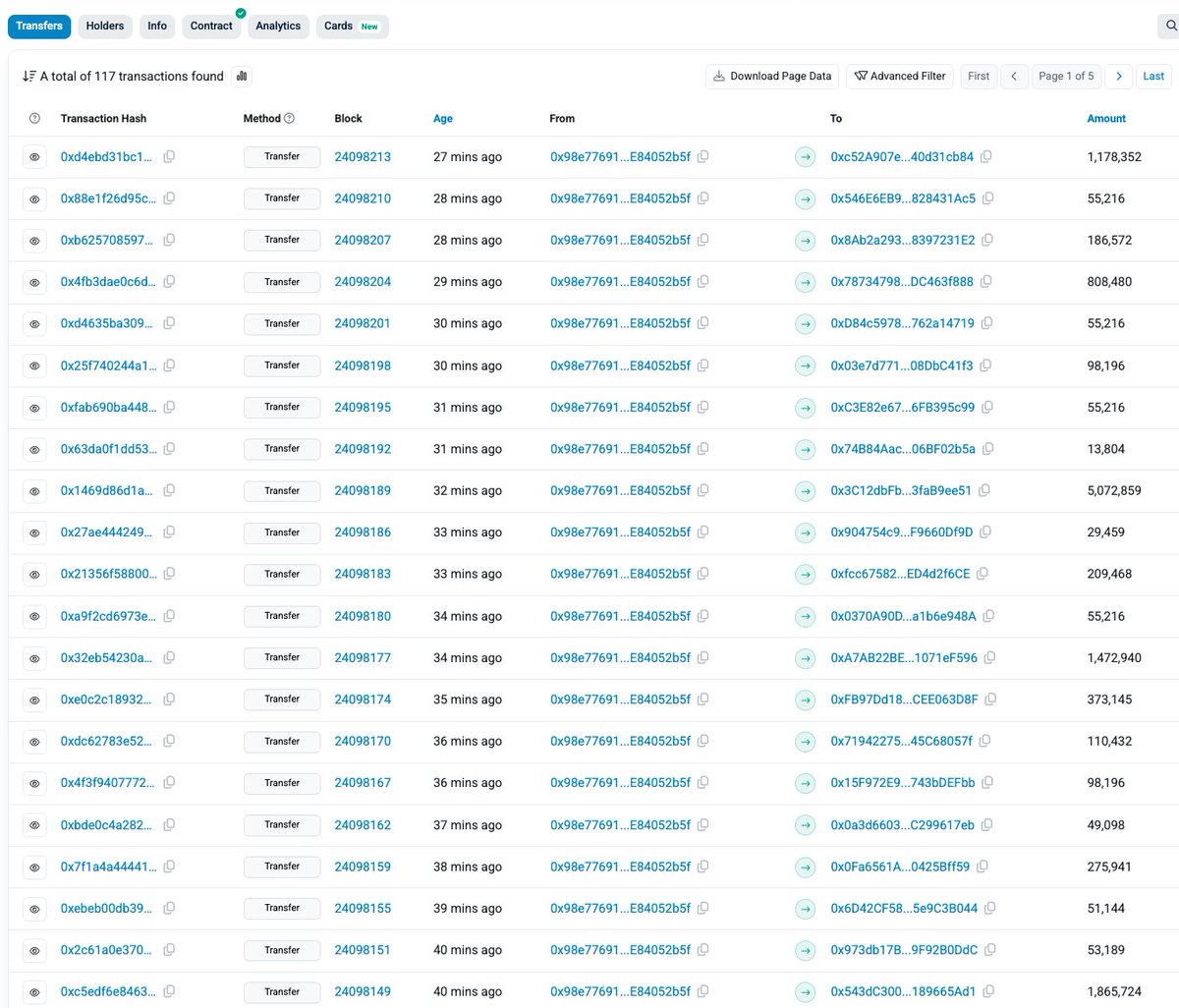
Task: Preview transaction 0x1469d86d1a with eye icon
Action: click(34, 491)
